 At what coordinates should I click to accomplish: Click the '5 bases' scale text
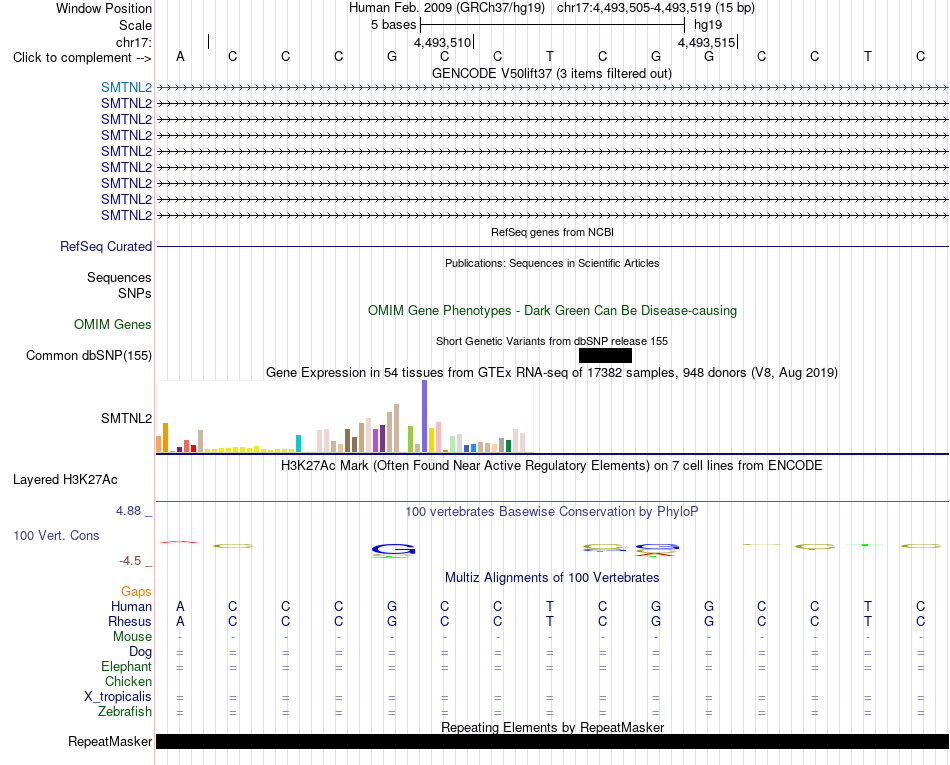click(x=393, y=25)
